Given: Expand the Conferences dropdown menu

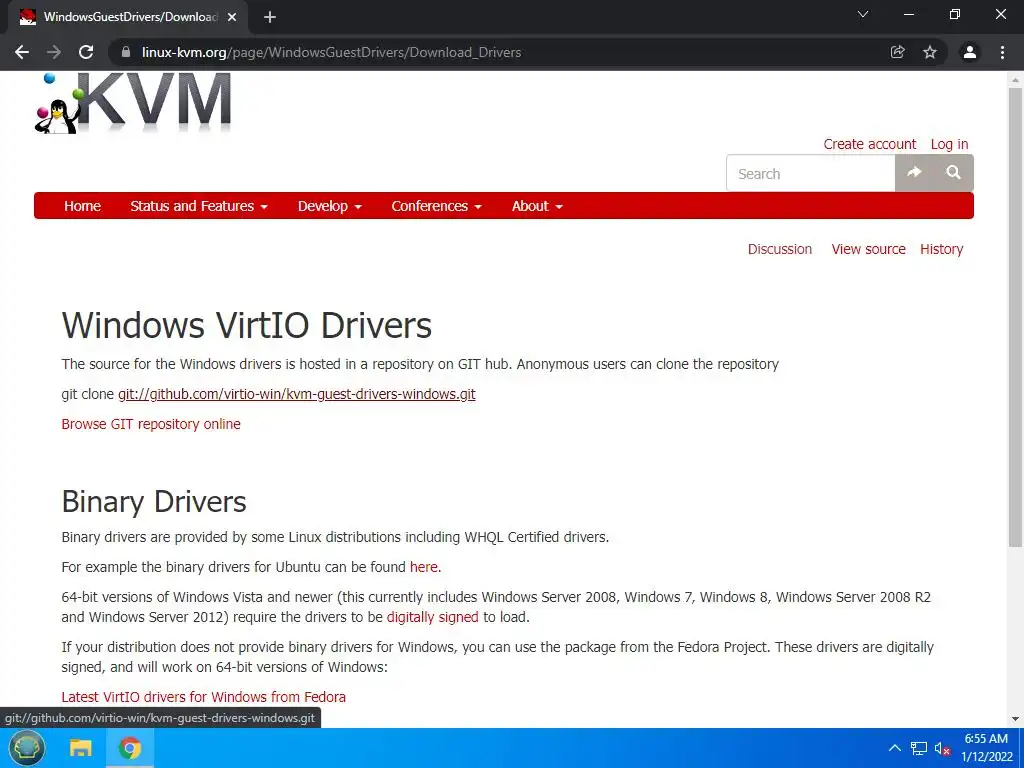Looking at the screenshot, I should (436, 206).
